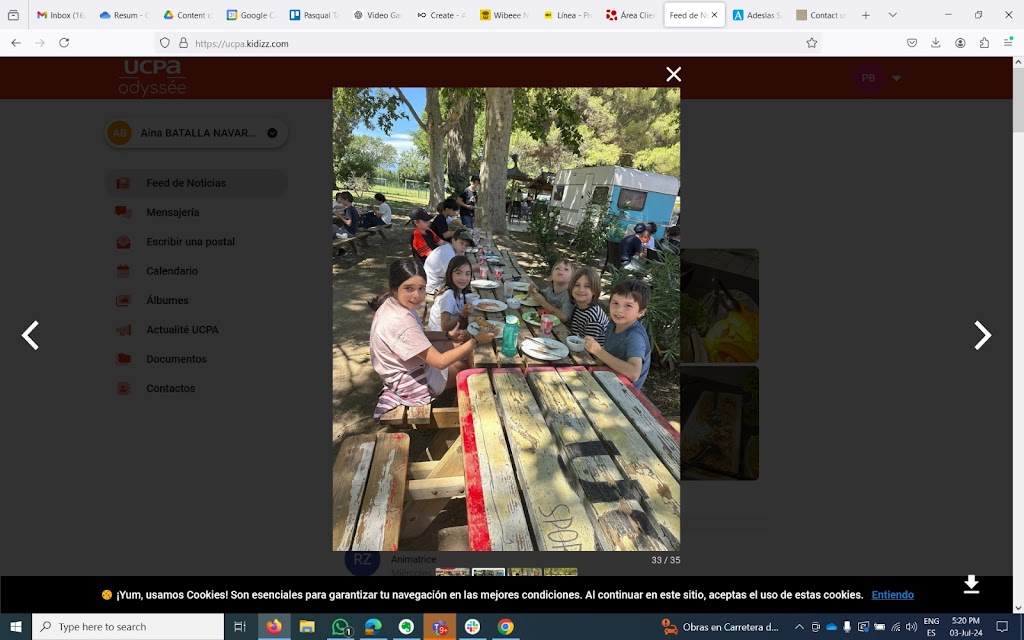This screenshot has height=640, width=1024.
Task: Bookmark this page with star
Action: click(812, 43)
